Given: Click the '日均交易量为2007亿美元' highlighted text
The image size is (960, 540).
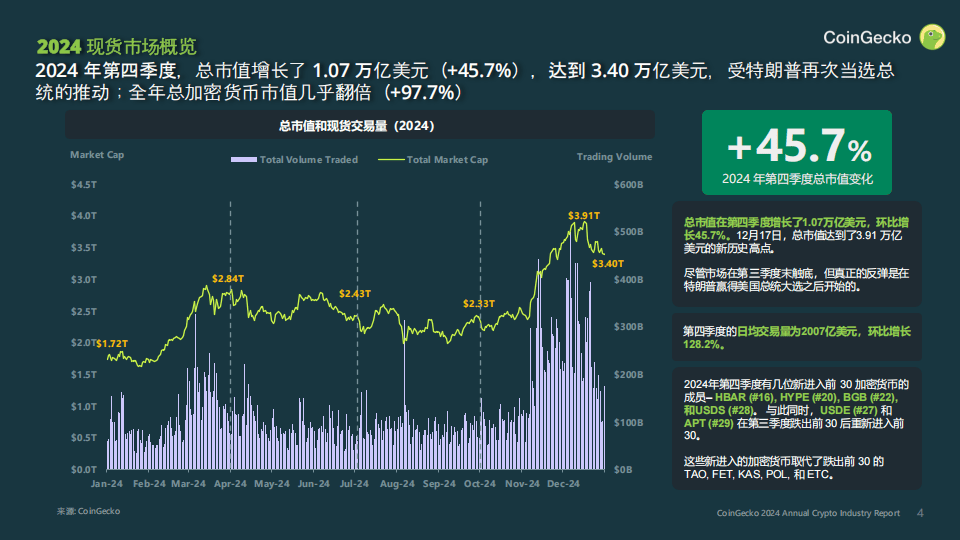Looking at the screenshot, I should click(x=797, y=331).
